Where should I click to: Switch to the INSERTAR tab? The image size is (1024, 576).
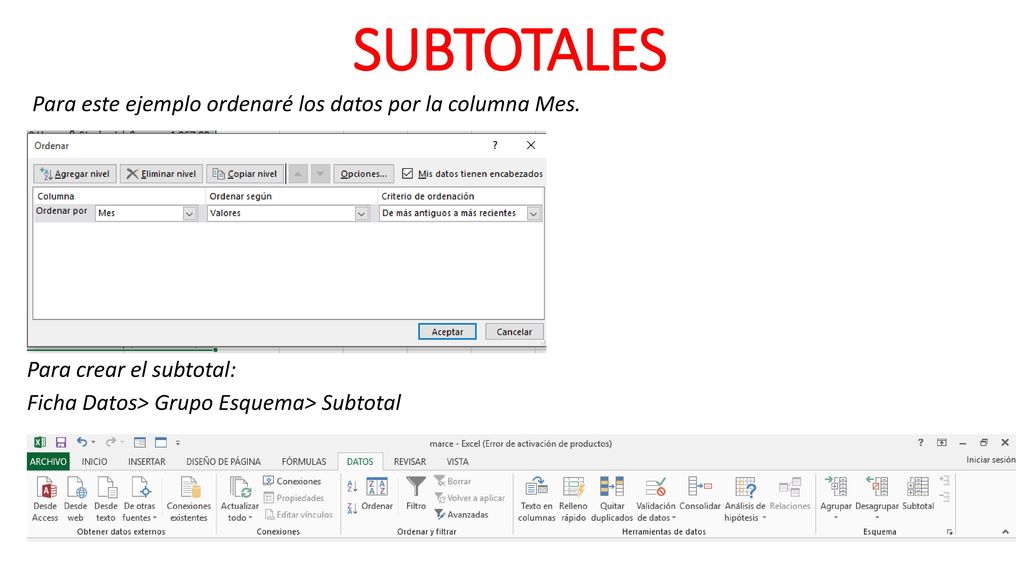pyautogui.click(x=146, y=461)
